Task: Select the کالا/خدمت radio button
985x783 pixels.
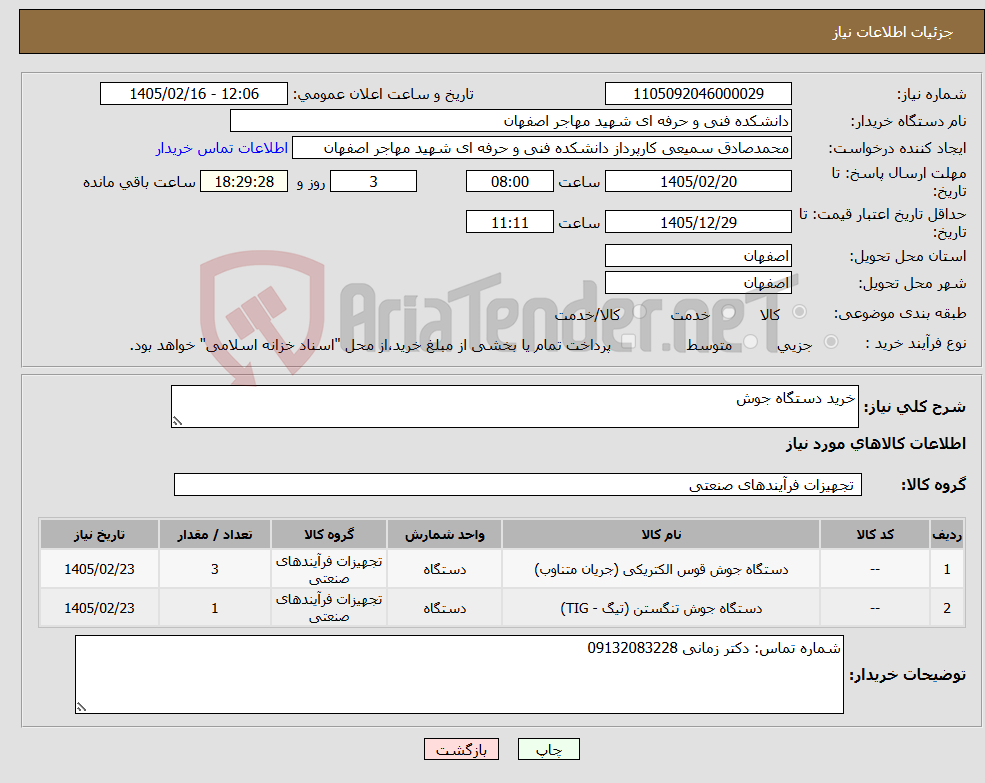Action: pyautogui.click(x=639, y=312)
